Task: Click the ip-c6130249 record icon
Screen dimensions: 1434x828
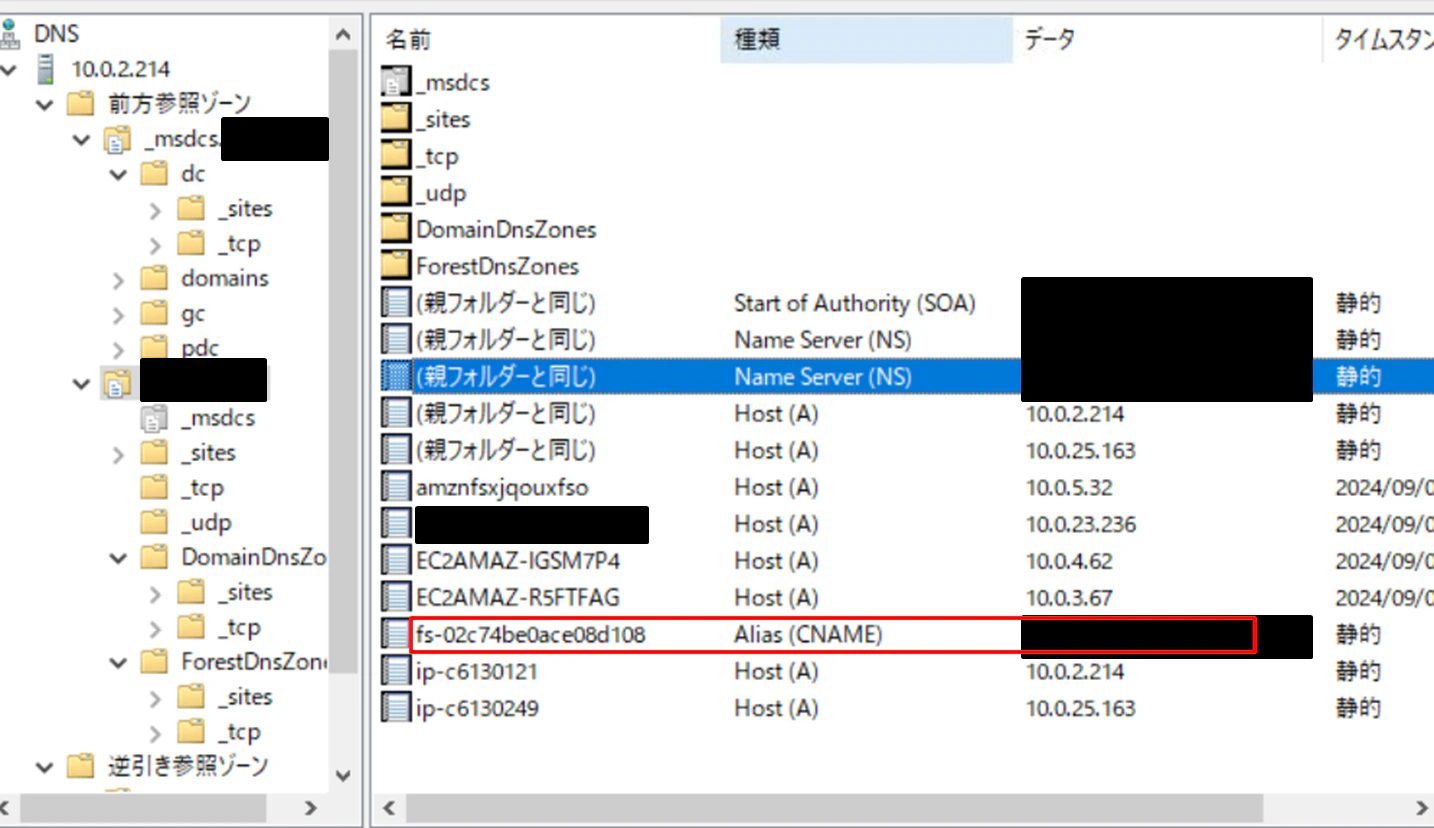Action: (397, 708)
